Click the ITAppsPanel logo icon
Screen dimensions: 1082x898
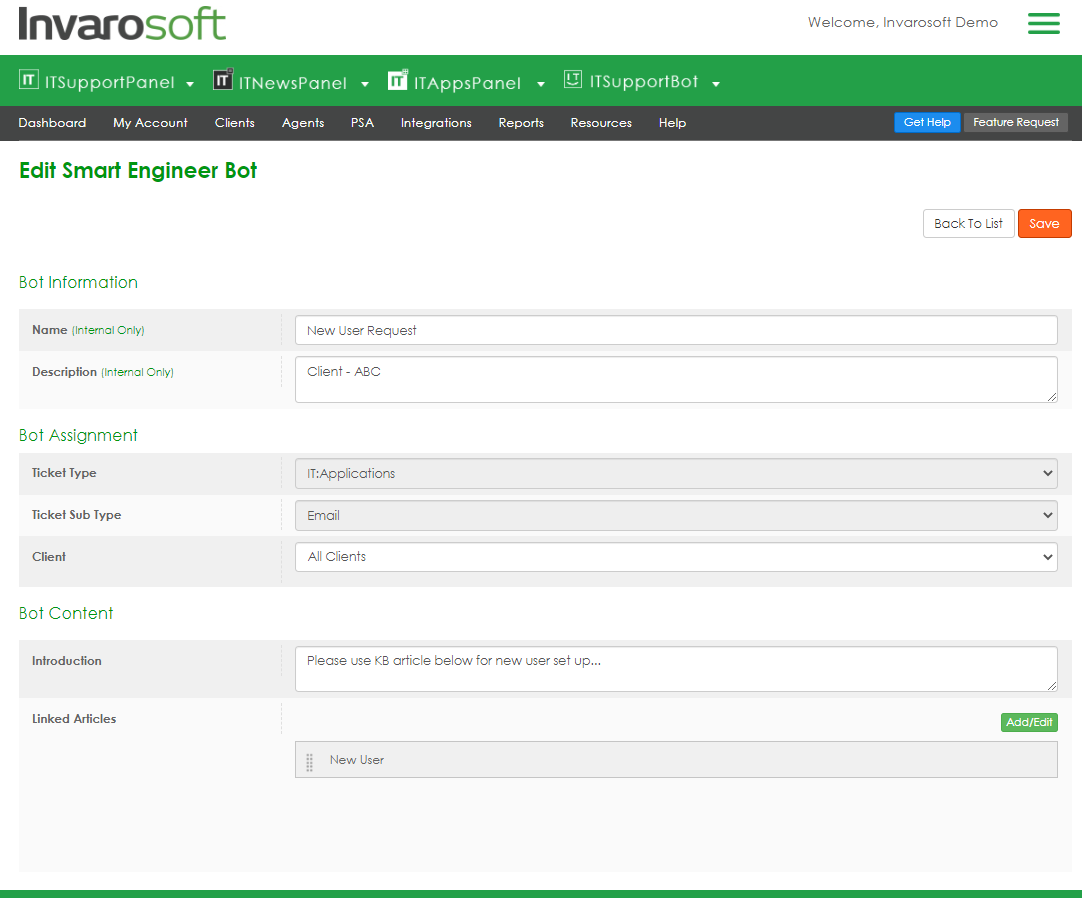click(398, 80)
